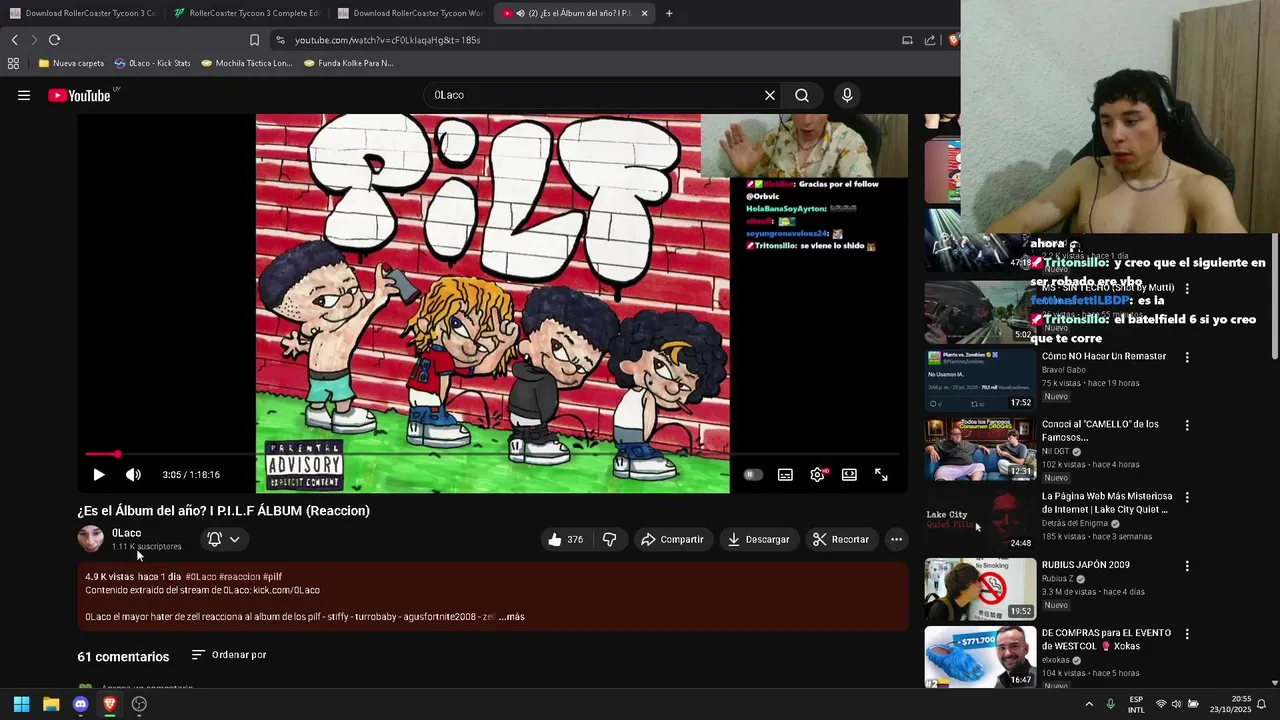Image resolution: width=1280 pixels, height=720 pixels.
Task: Open the Nueva carpeta bookmarks folder
Action: 71,63
